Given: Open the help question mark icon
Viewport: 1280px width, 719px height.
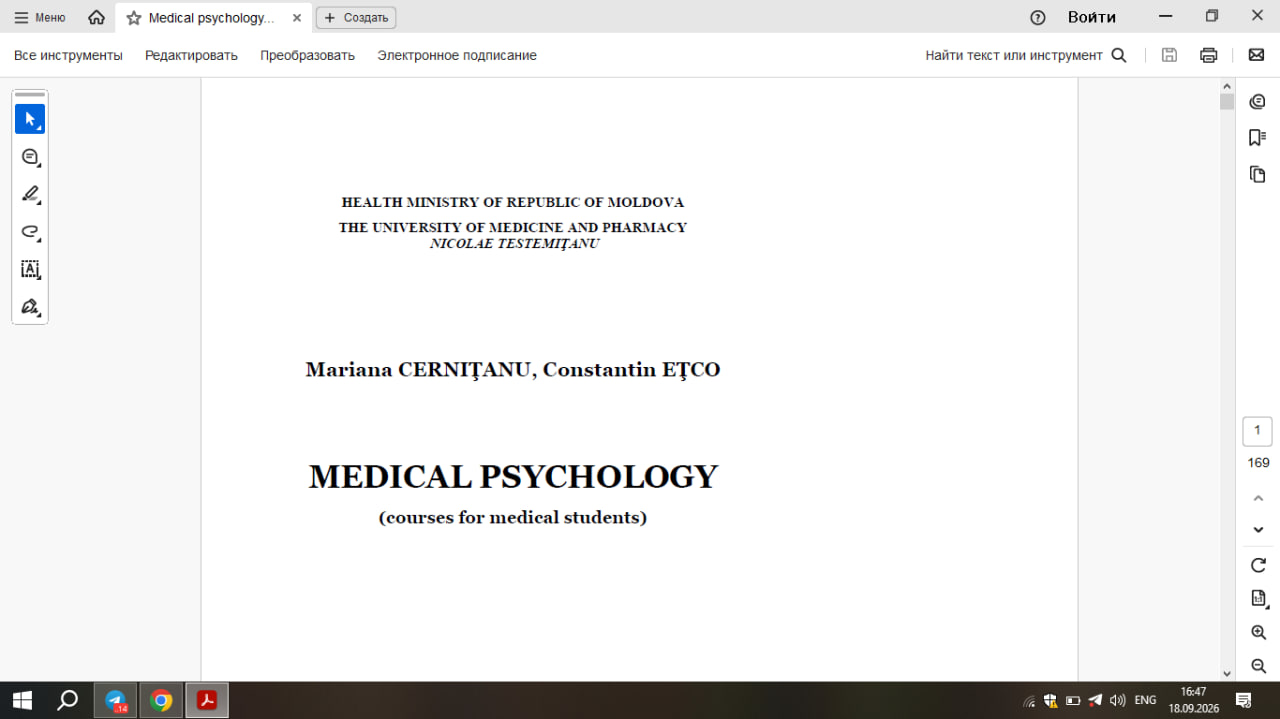Looking at the screenshot, I should click(1038, 17).
